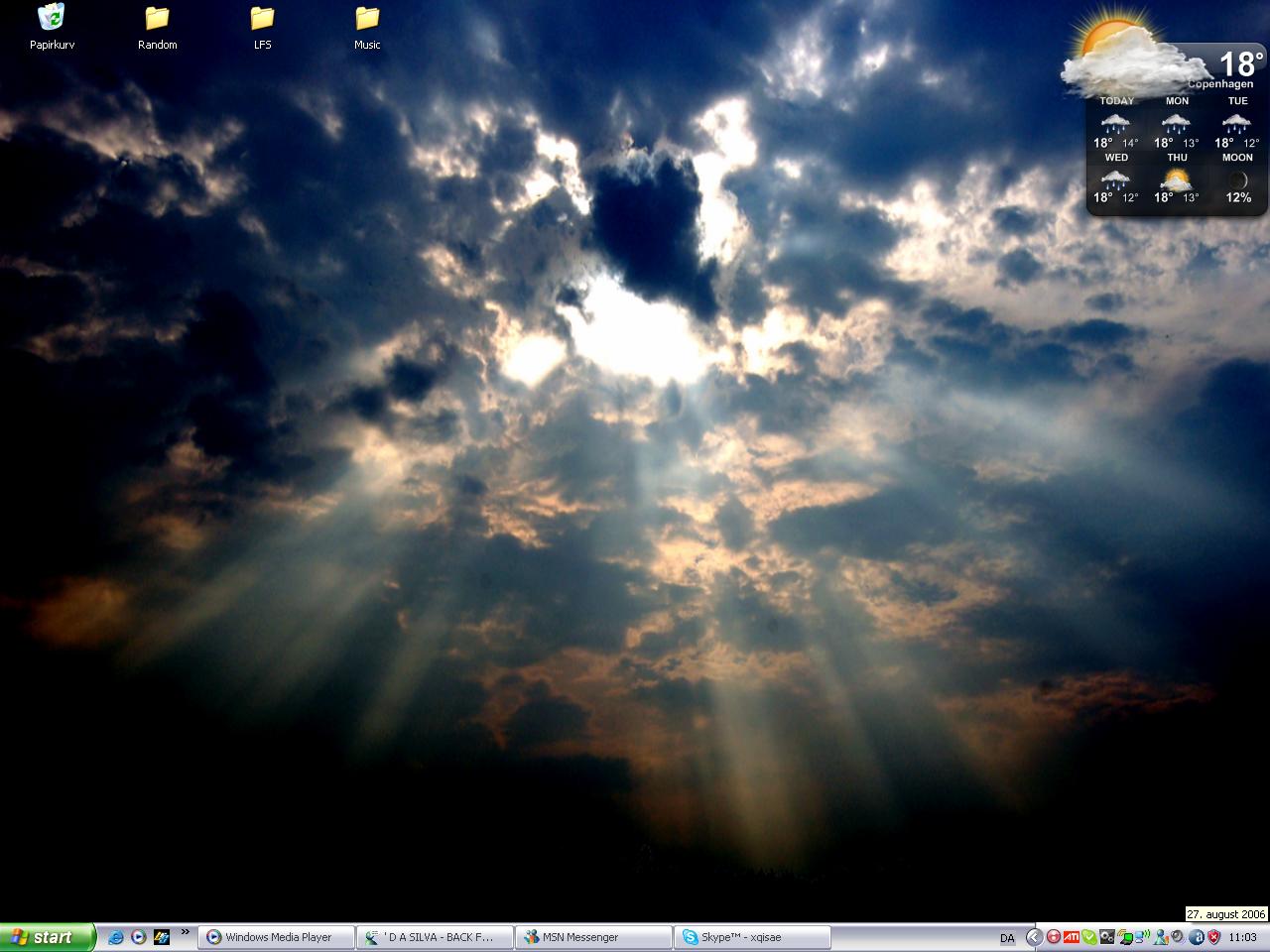
Task: Open the ATI tray icon
Action: click(x=1072, y=937)
